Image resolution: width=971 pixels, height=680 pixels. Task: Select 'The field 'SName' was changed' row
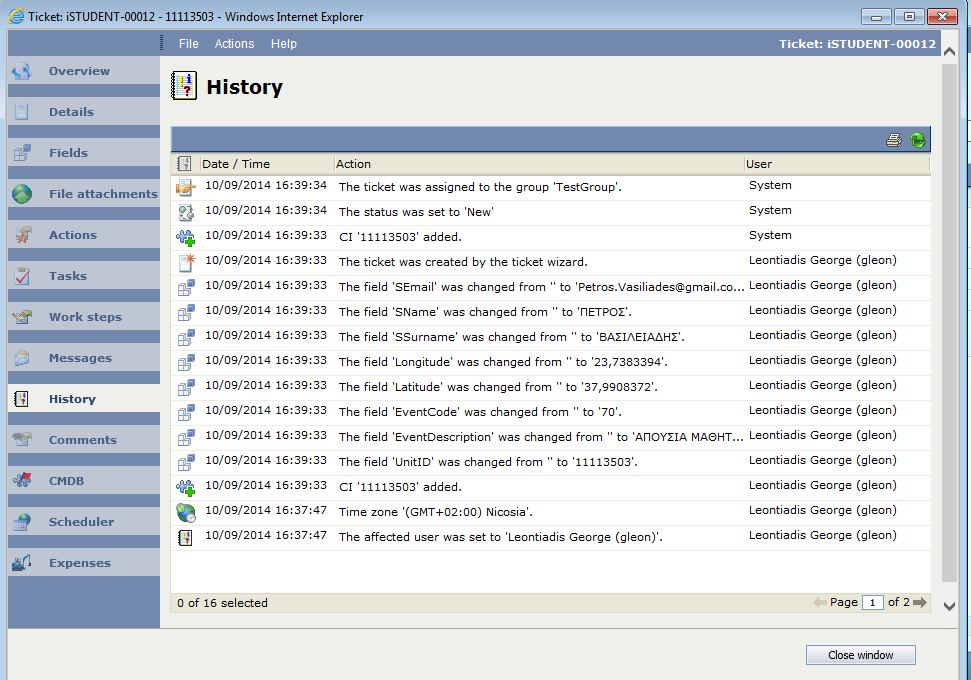(551, 312)
